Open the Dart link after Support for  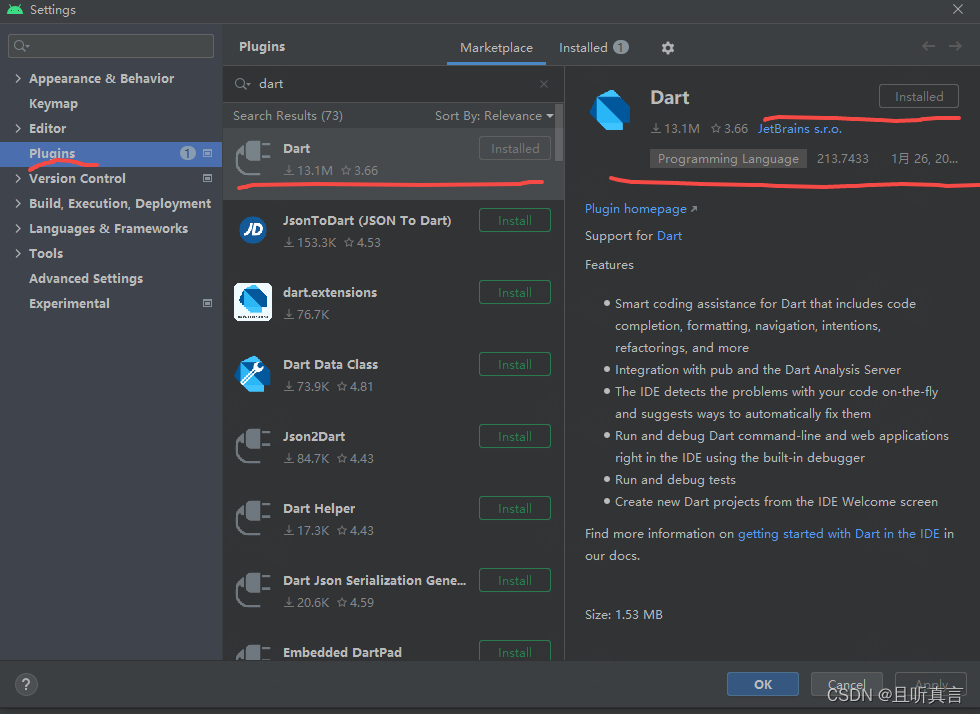click(x=669, y=236)
